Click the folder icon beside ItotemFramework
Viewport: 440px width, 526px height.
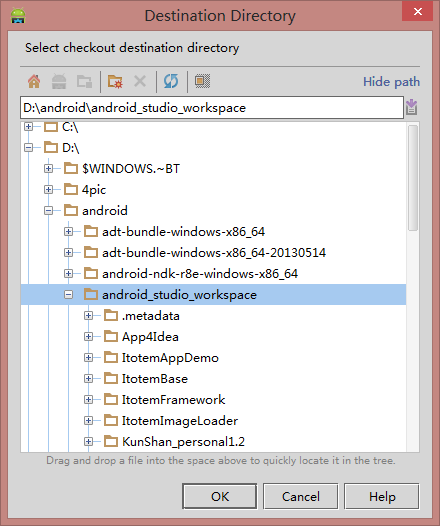tap(111, 399)
